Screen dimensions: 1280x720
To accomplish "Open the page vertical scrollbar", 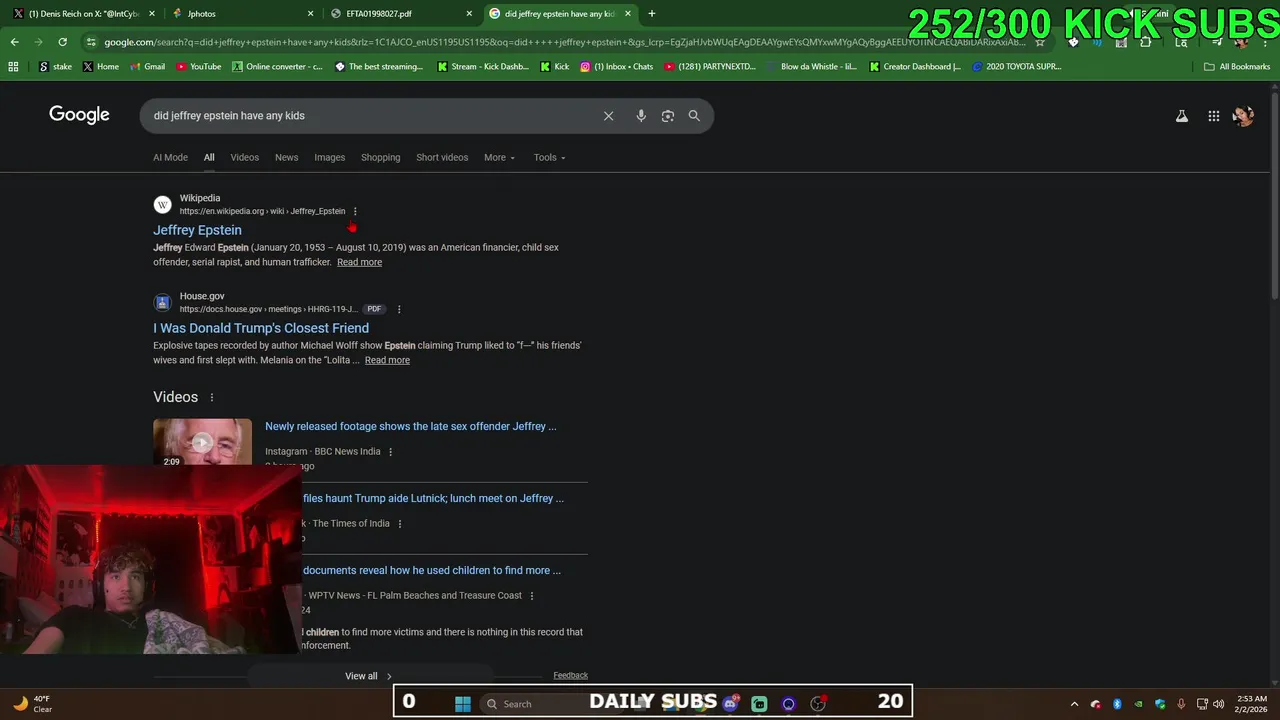I will tap(1274, 195).
